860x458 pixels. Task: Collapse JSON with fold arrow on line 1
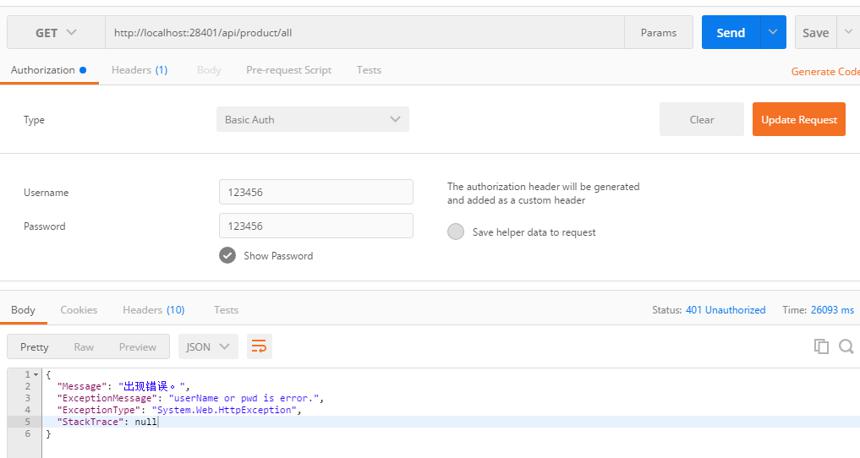[x=36, y=375]
